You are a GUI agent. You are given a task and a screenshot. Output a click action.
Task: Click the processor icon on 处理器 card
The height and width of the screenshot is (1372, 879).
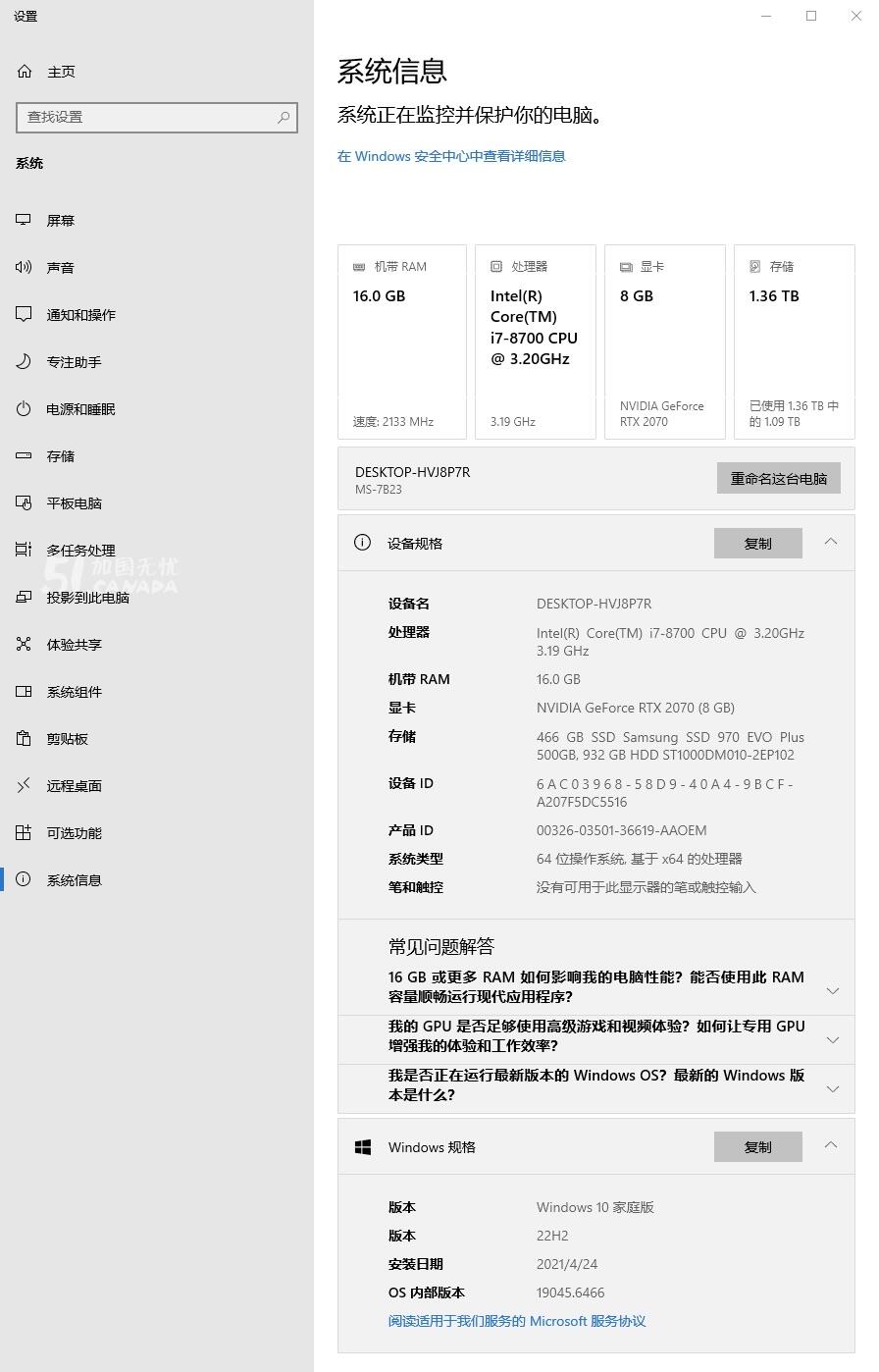(x=496, y=266)
